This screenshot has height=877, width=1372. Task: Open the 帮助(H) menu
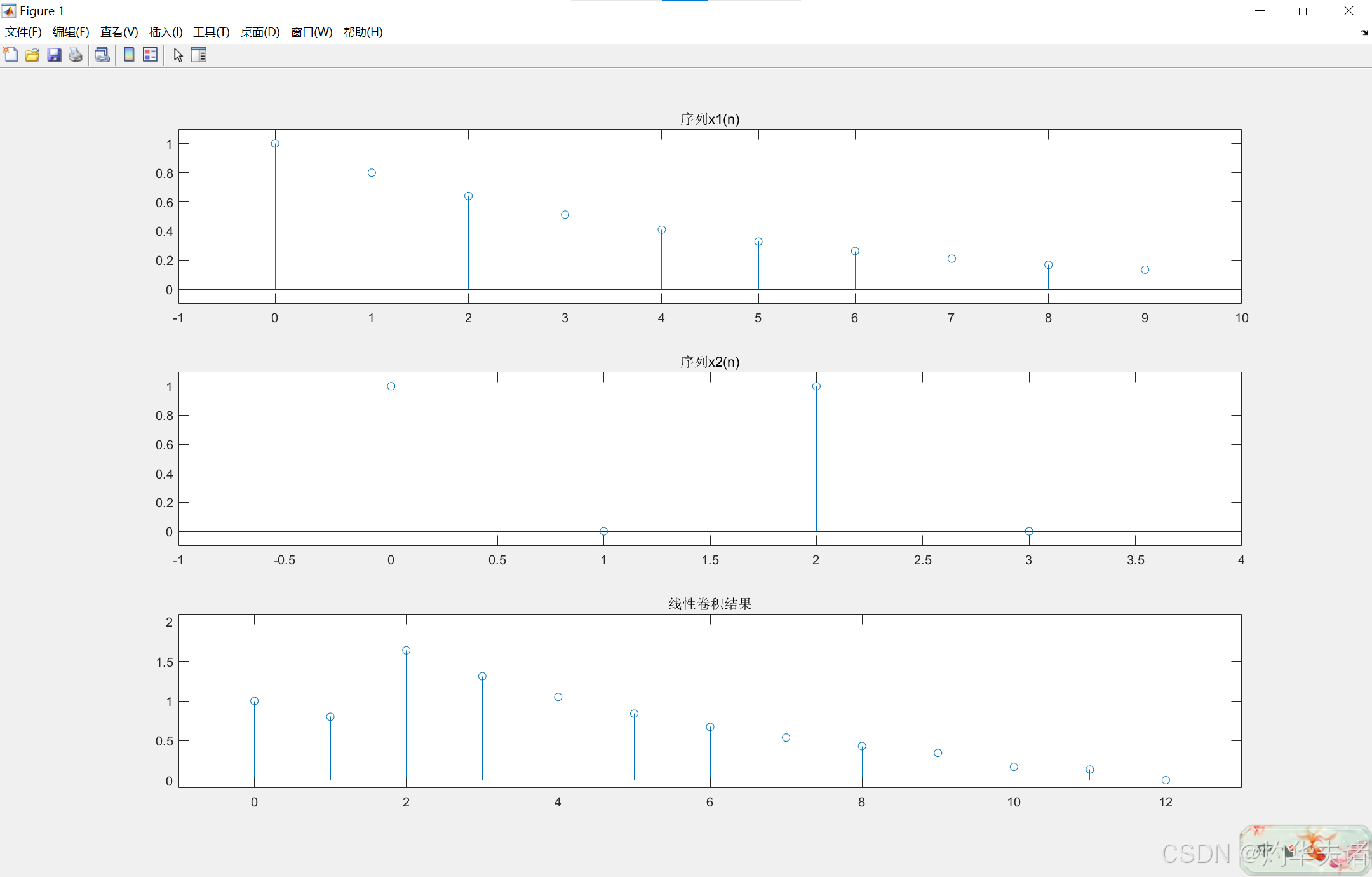363,32
